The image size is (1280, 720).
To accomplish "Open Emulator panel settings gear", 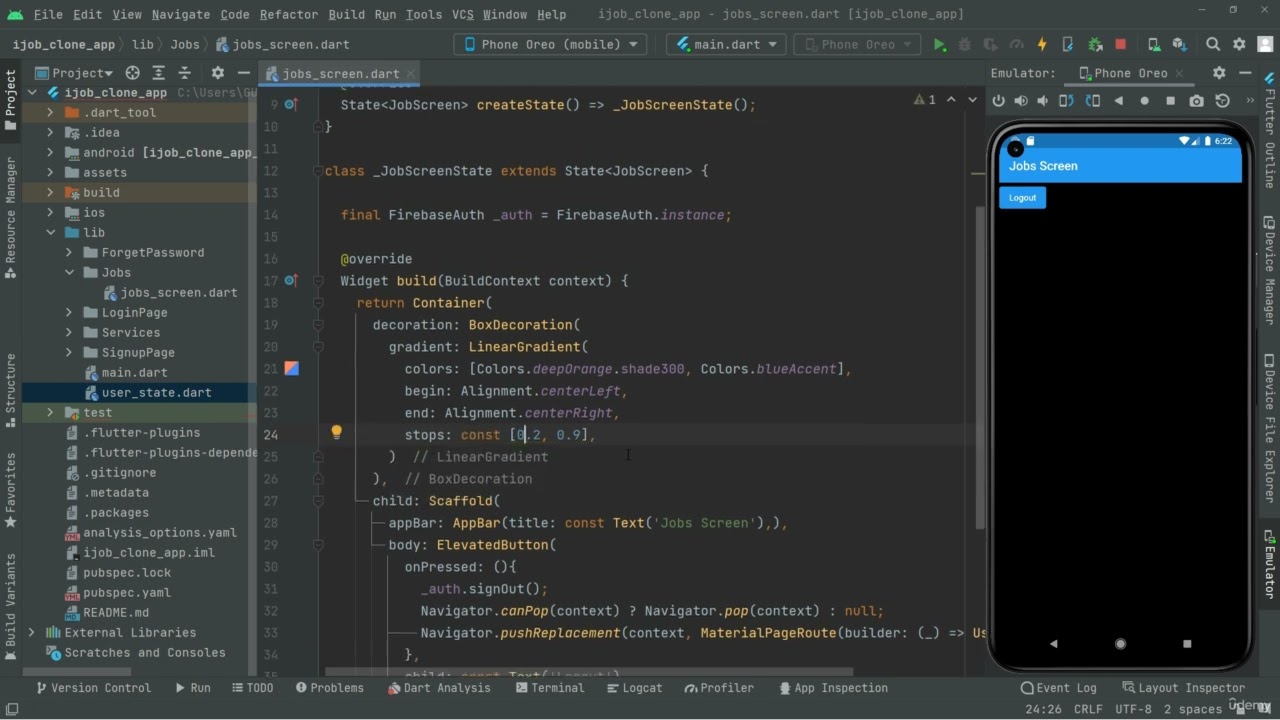I will 1219,73.
